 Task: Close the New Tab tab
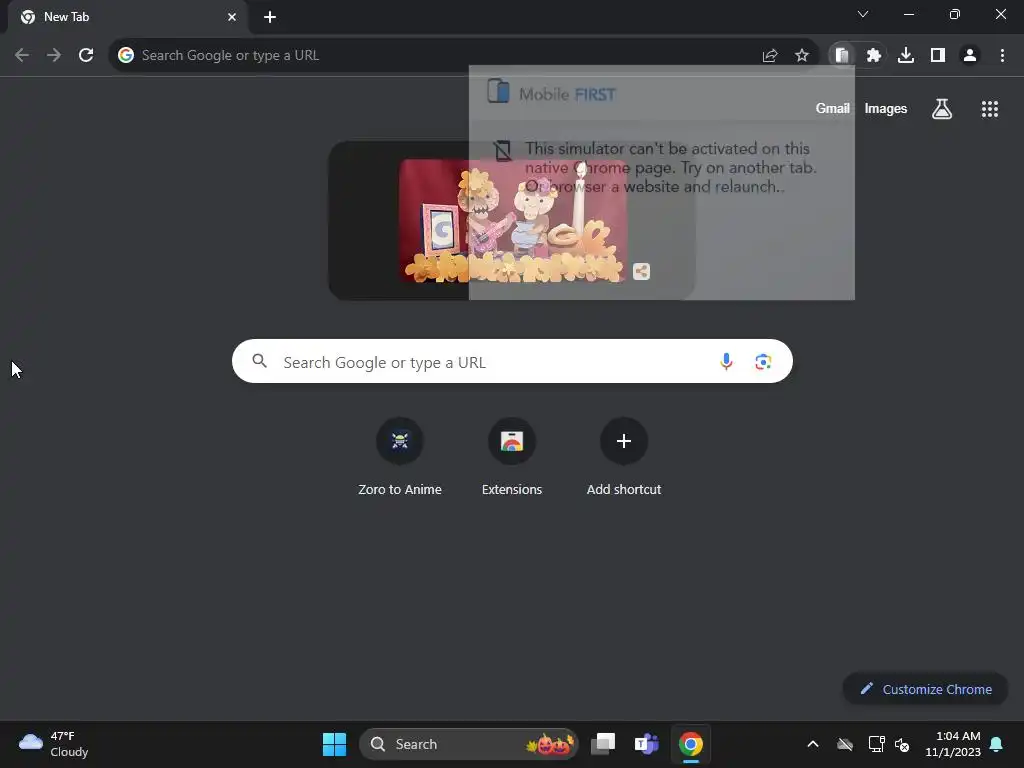(x=232, y=17)
